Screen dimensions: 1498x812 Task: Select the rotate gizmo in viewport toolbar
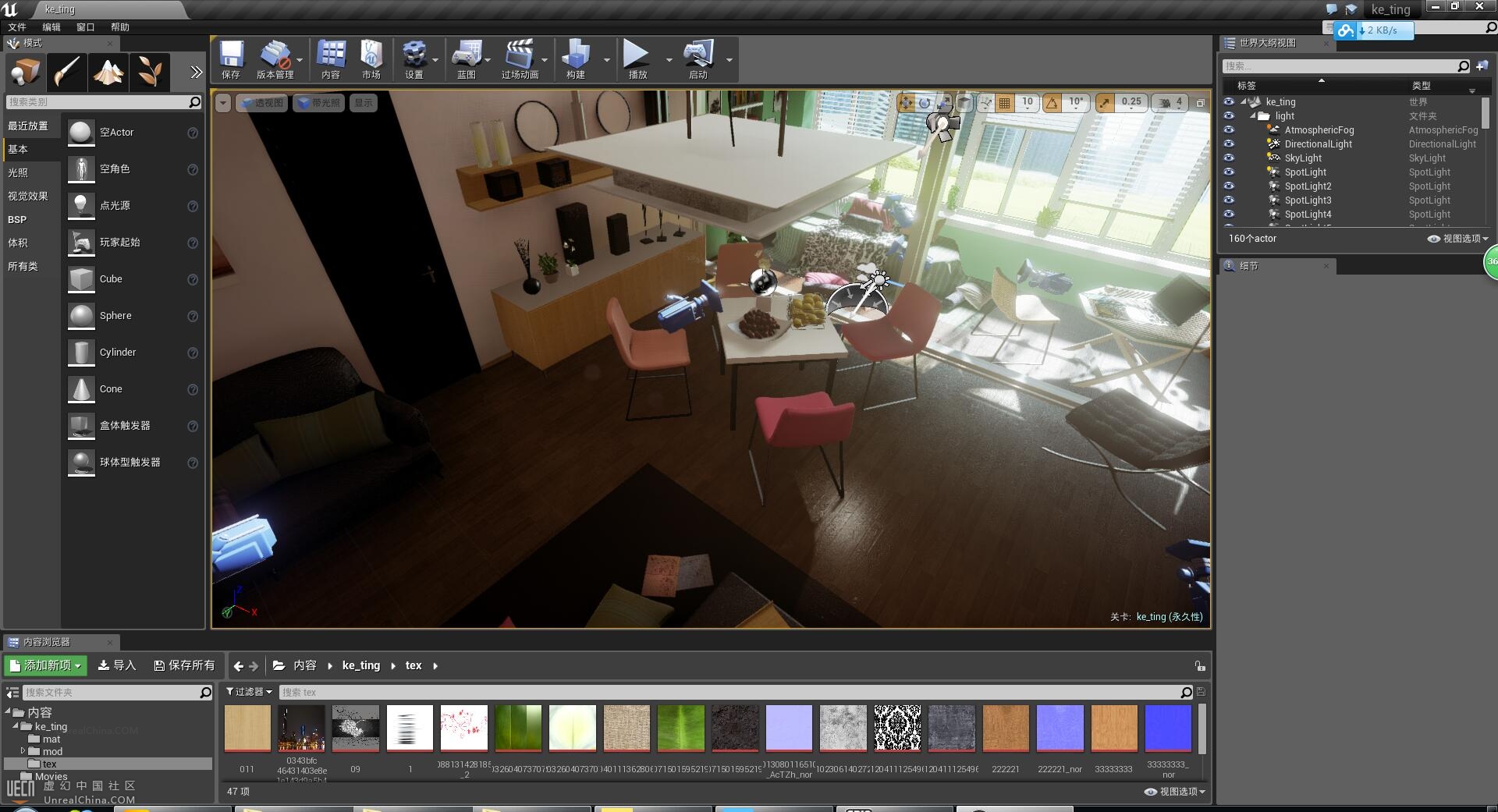coord(925,102)
